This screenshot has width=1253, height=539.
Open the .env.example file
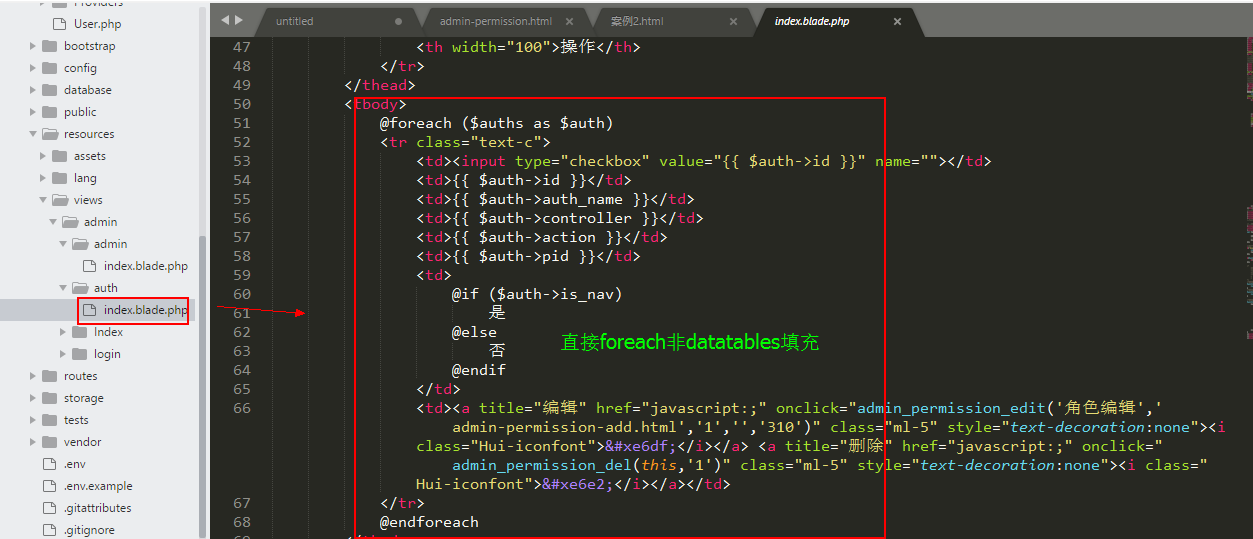coord(98,486)
